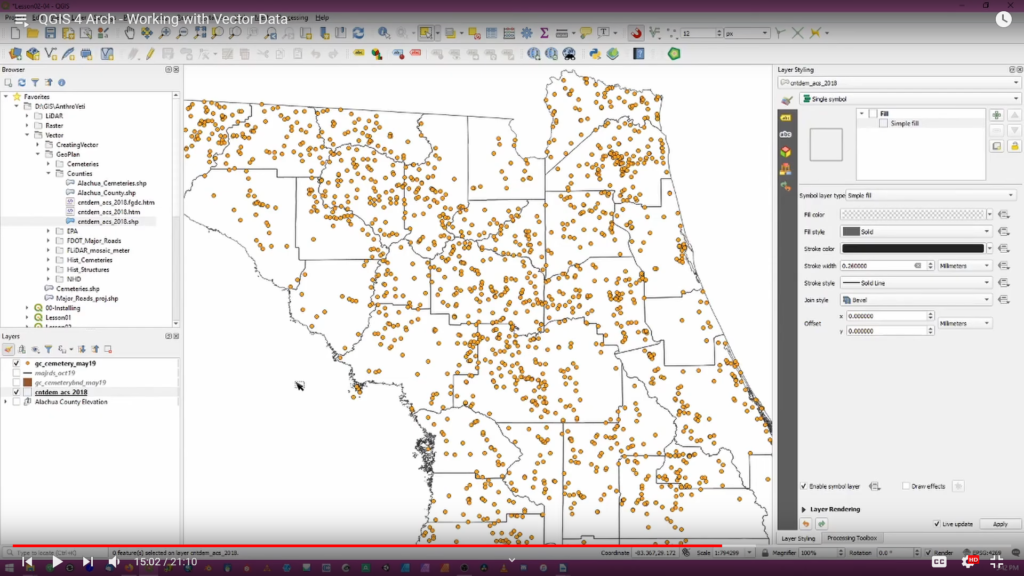Image resolution: width=1024 pixels, height=576 pixels.
Task: Click the Offset x value field
Action: tap(886, 316)
